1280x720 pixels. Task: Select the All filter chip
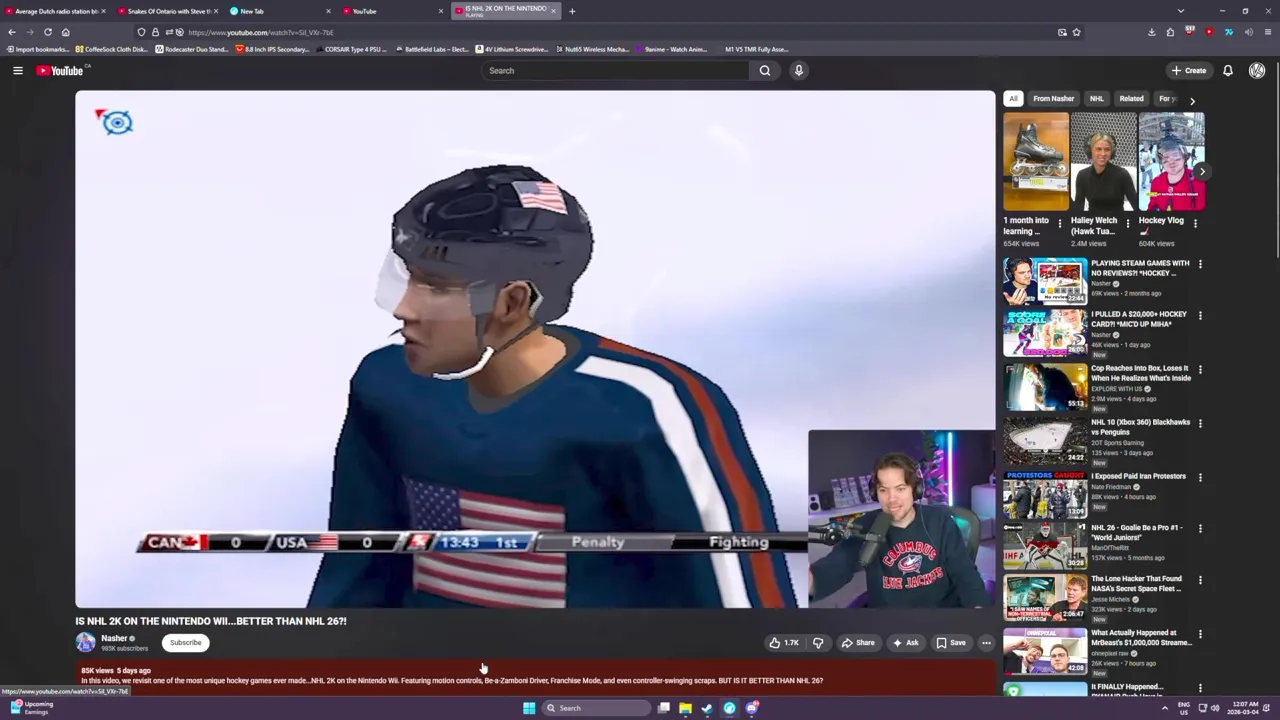(1013, 99)
